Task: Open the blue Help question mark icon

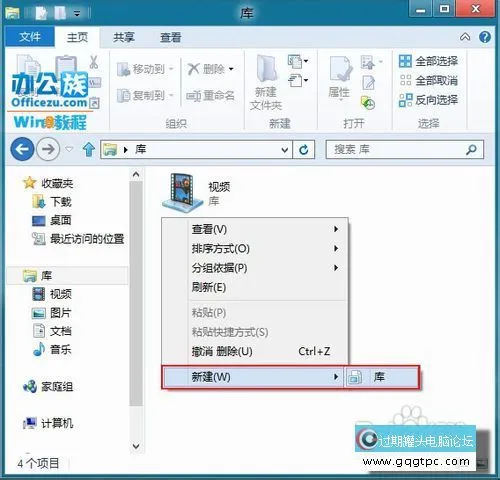Action: click(x=485, y=37)
